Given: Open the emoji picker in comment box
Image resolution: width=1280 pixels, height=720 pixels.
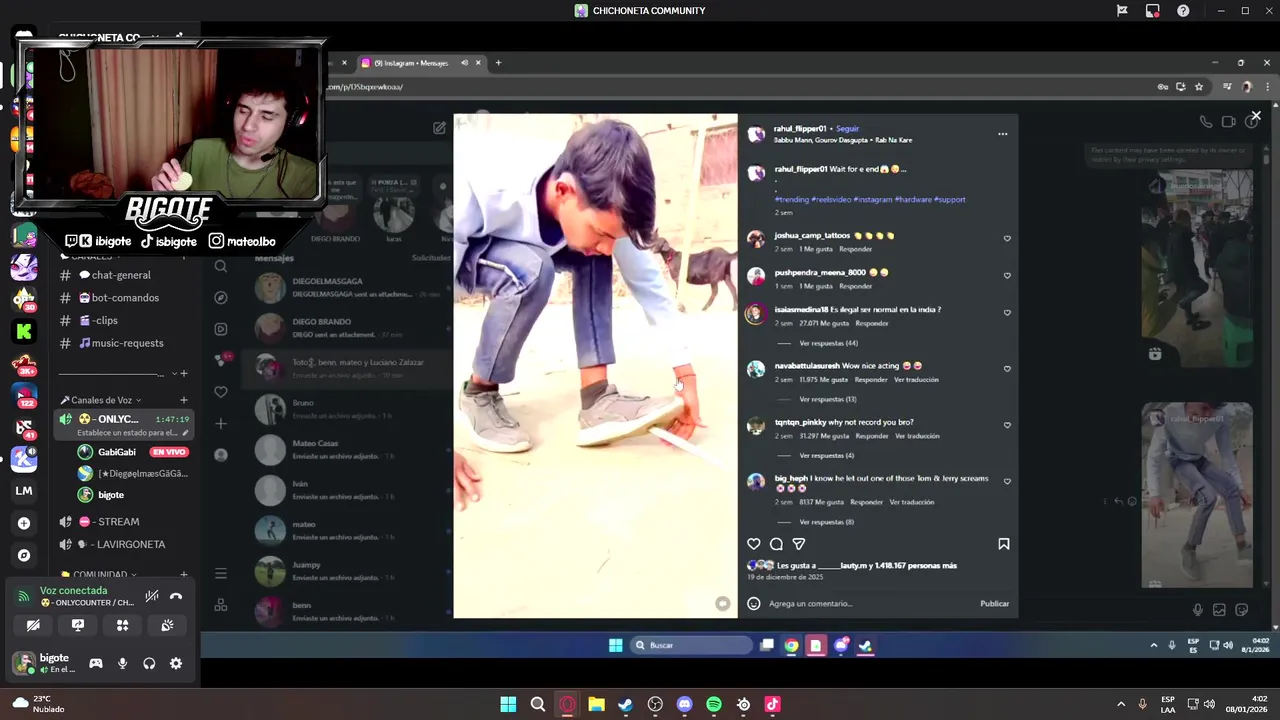Looking at the screenshot, I should pos(754,603).
